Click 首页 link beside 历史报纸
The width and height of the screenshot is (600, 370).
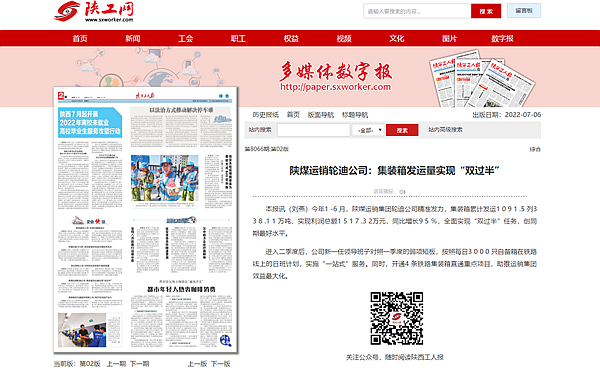293,115
